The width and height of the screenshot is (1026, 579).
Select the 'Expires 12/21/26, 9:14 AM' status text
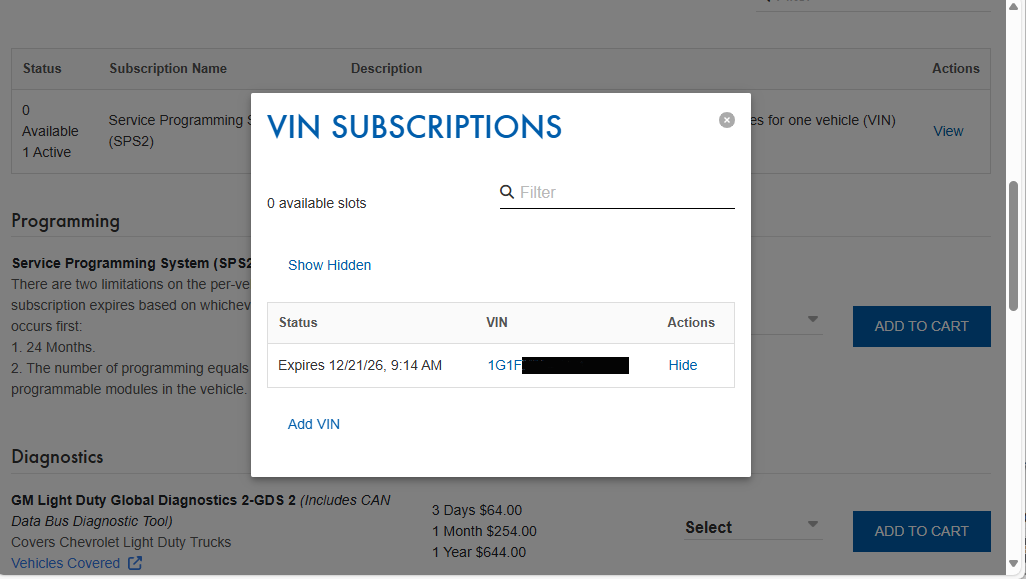(360, 365)
